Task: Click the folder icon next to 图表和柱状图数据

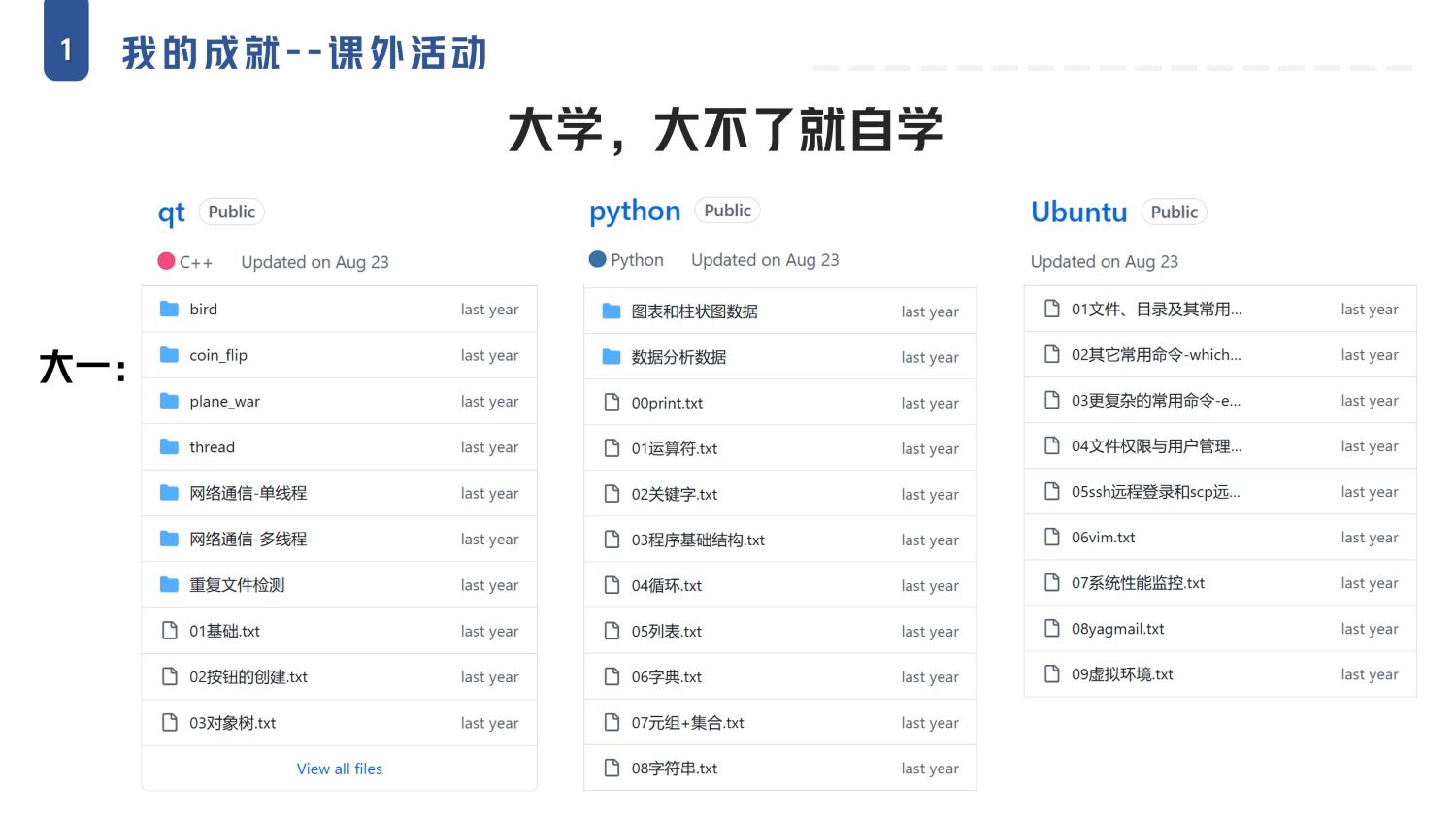Action: coord(611,311)
